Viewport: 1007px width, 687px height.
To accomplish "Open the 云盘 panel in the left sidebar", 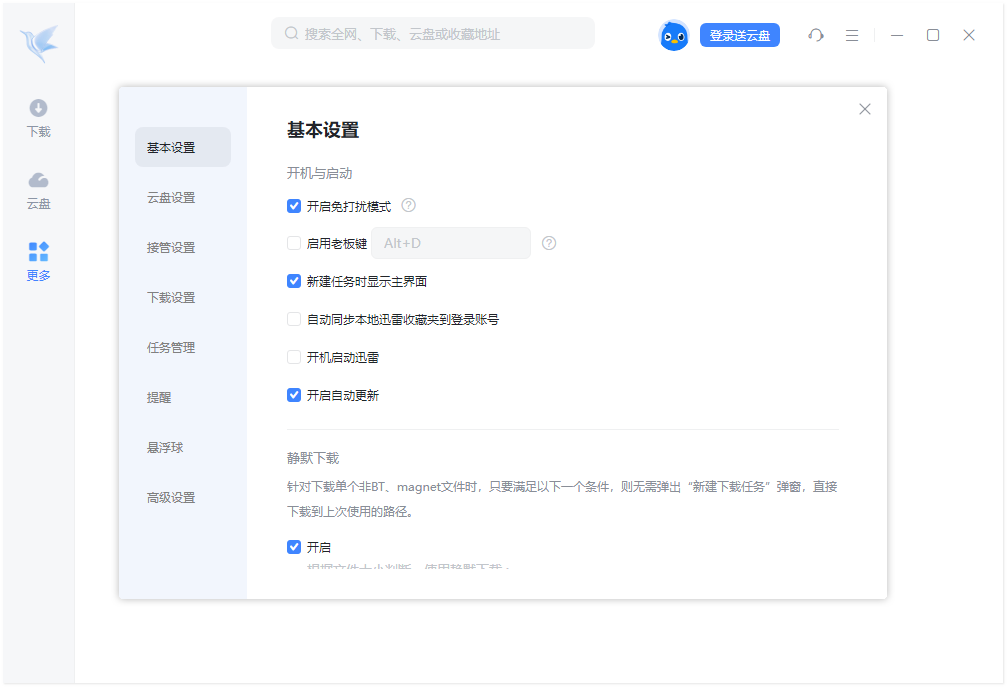I will 38,189.
